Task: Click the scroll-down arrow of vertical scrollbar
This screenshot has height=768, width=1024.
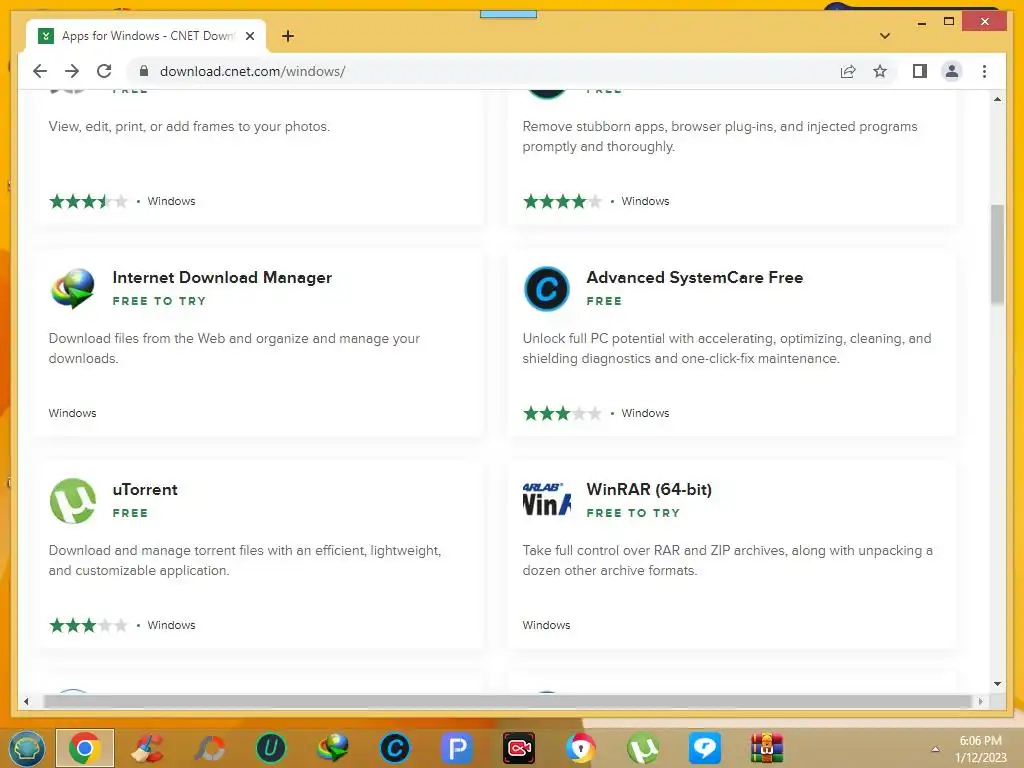Action: [997, 684]
